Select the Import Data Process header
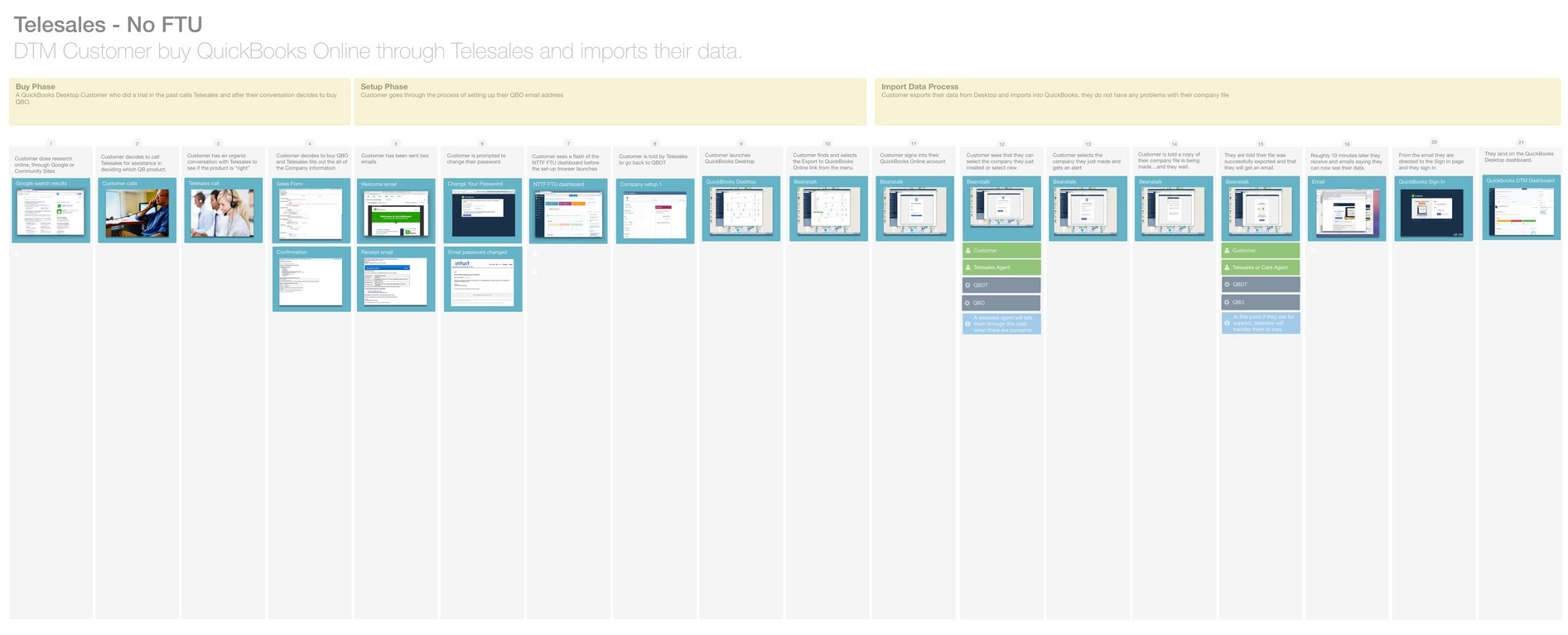 click(x=1218, y=102)
